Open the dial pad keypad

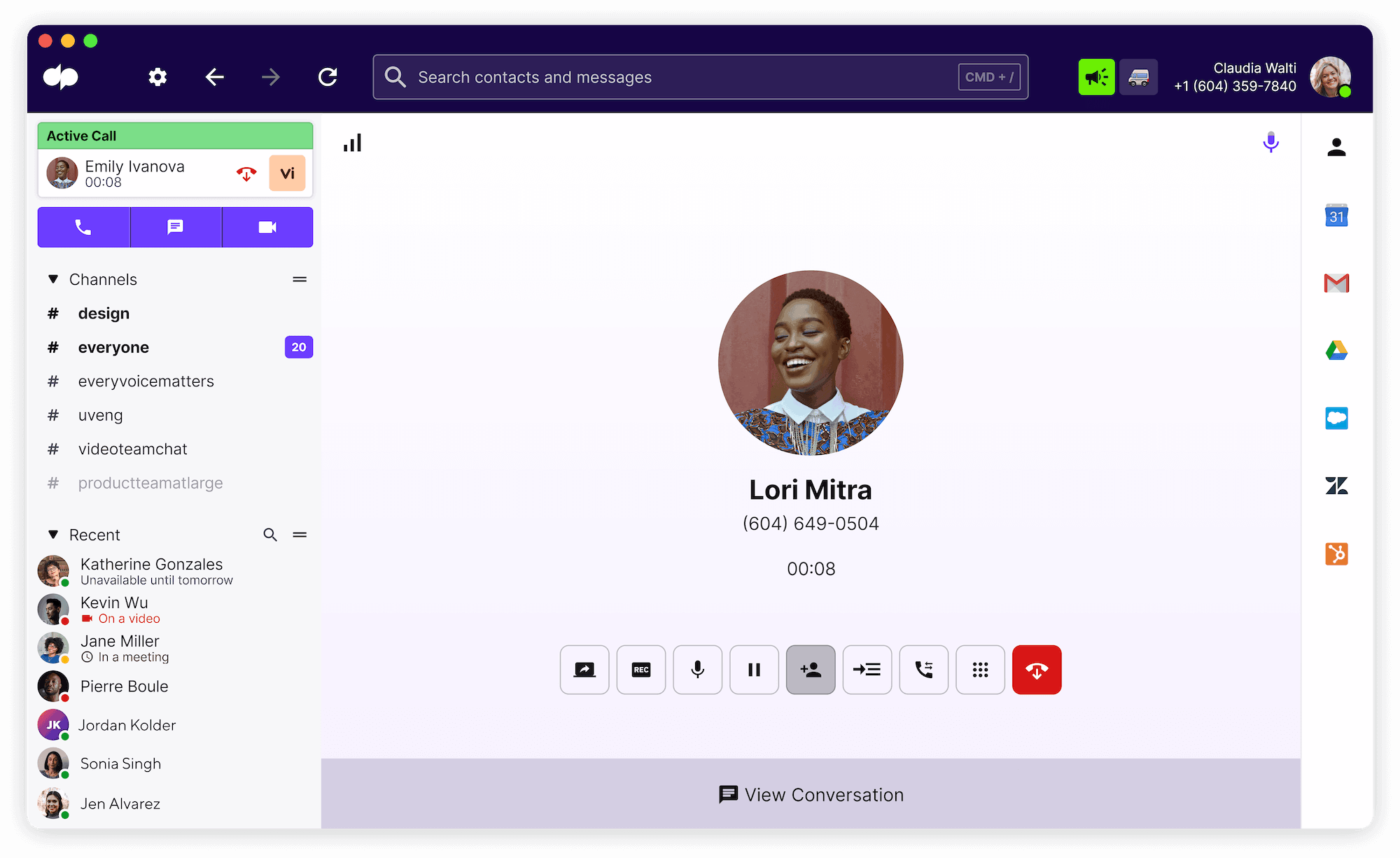(x=980, y=670)
